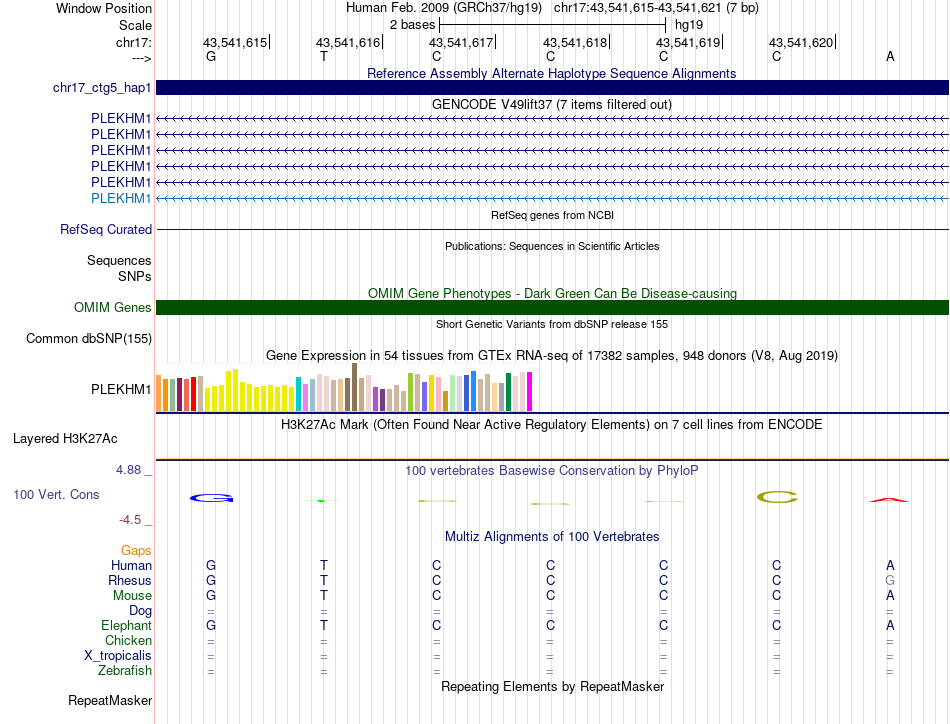950x724 pixels.
Task: Open the GTEx Gene Expression track title
Action: click(x=552, y=356)
